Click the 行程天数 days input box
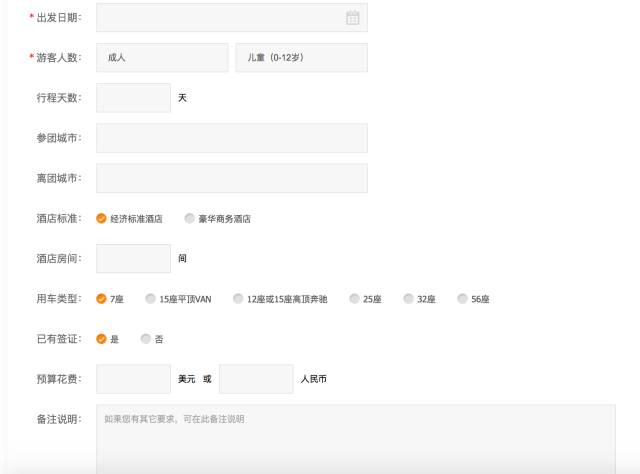 coord(133,98)
